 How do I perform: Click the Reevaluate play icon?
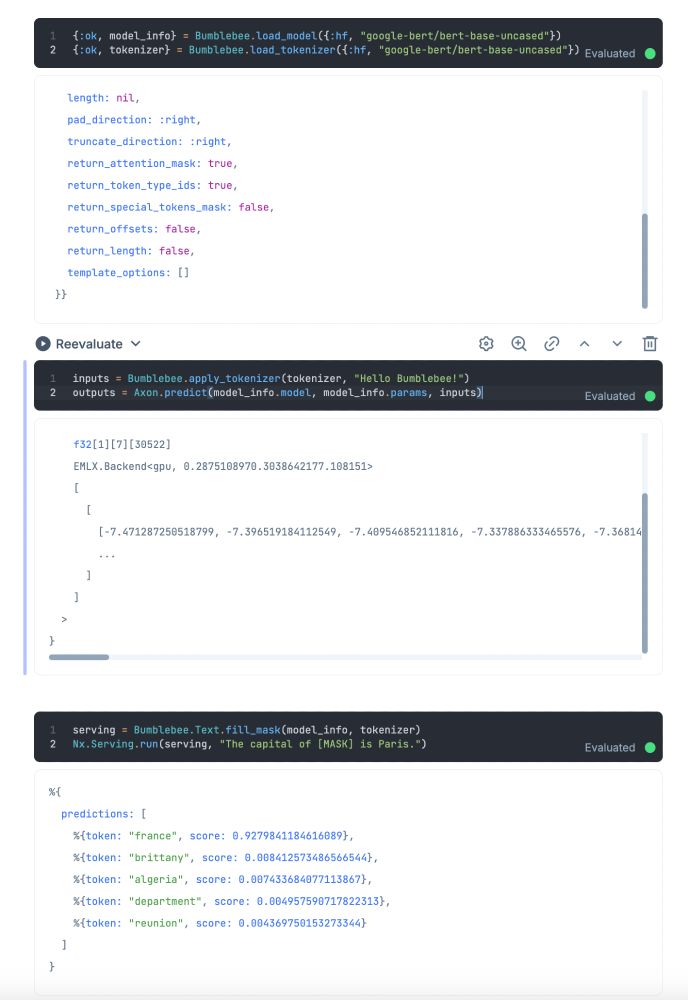[43, 344]
